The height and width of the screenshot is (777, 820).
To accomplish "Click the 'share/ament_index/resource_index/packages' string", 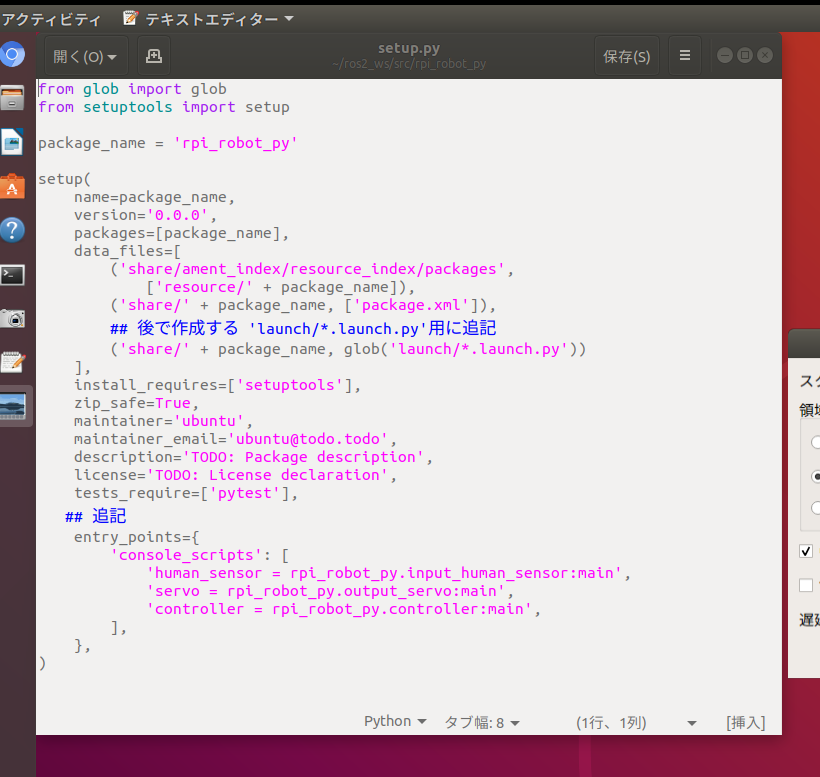I will [312, 269].
